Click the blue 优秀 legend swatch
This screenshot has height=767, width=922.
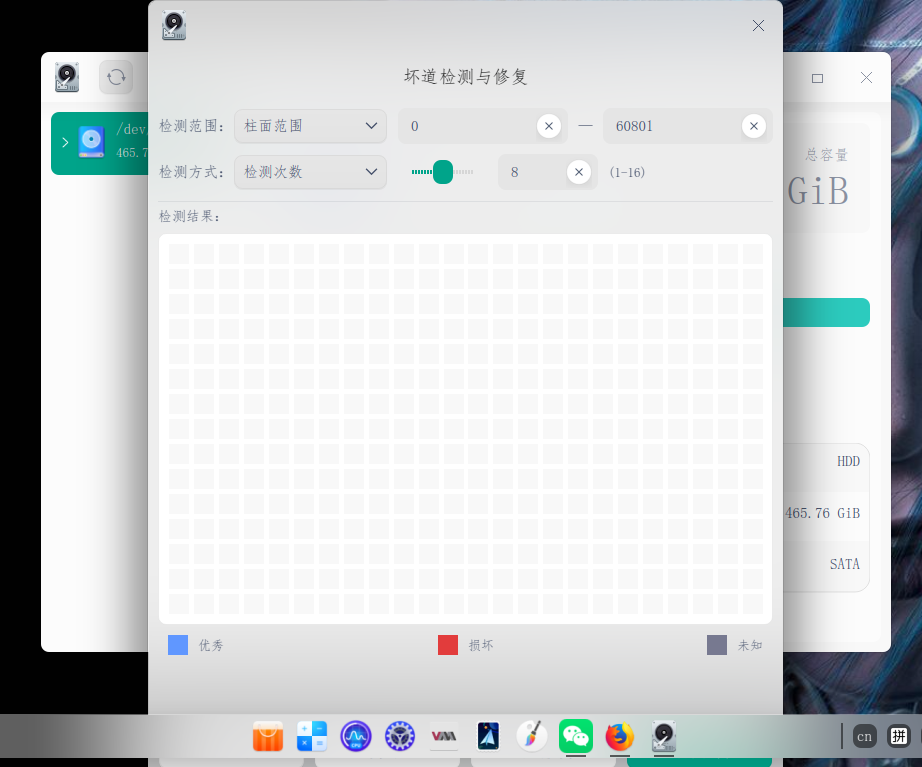point(177,645)
